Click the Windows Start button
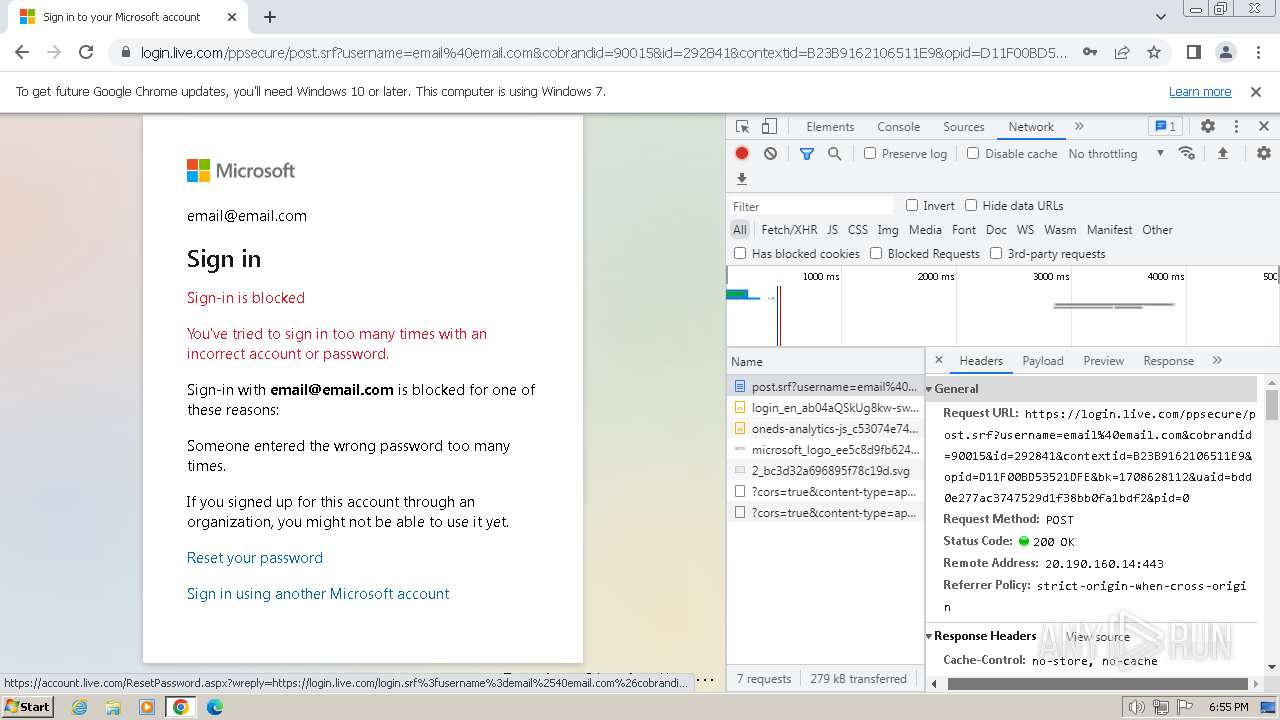This screenshot has width=1280, height=720. [28, 706]
